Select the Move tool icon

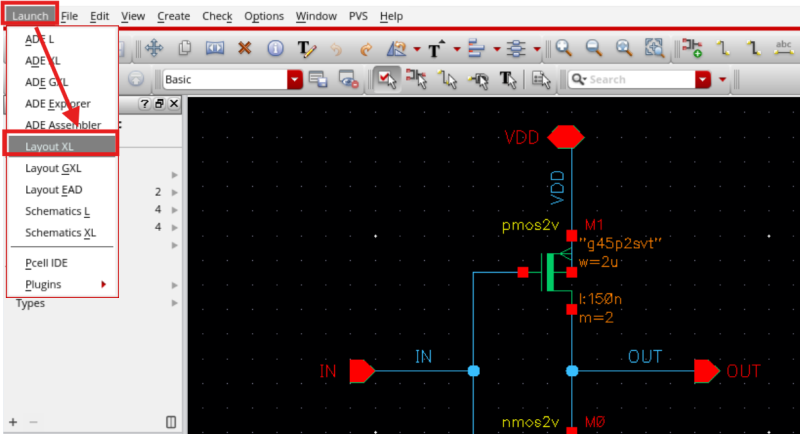coord(154,48)
